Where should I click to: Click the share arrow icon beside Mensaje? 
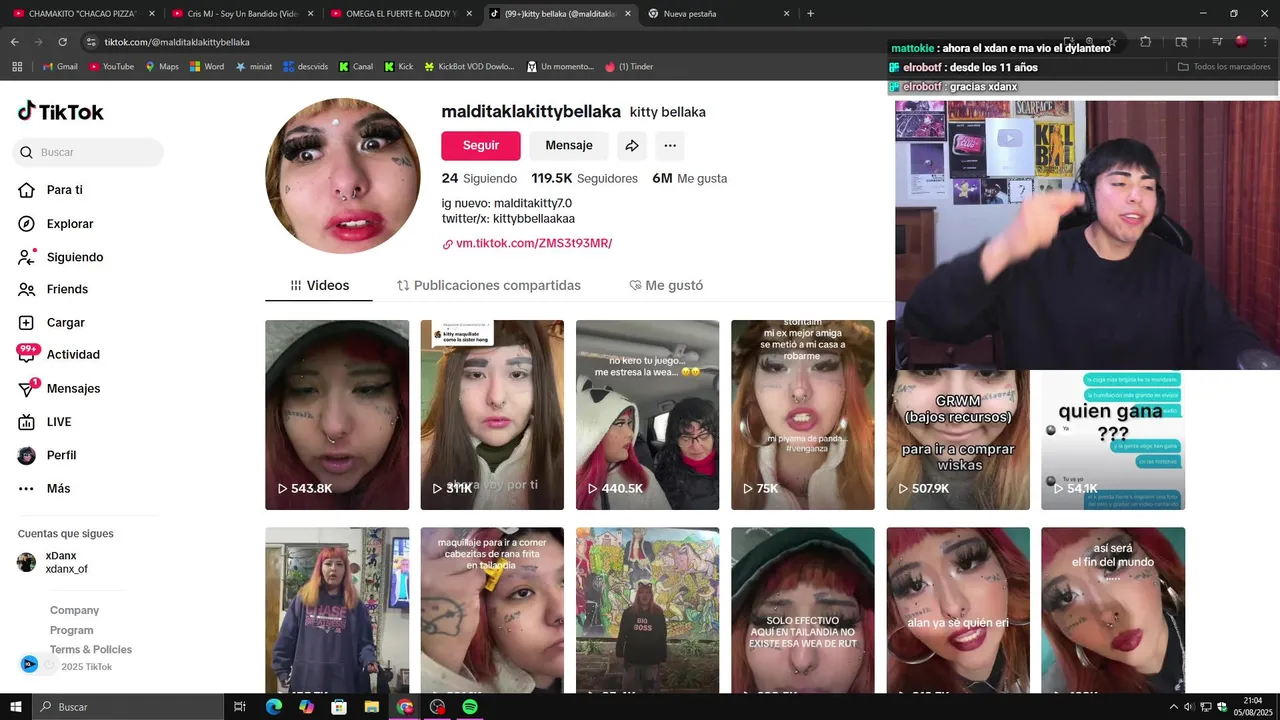[632, 146]
